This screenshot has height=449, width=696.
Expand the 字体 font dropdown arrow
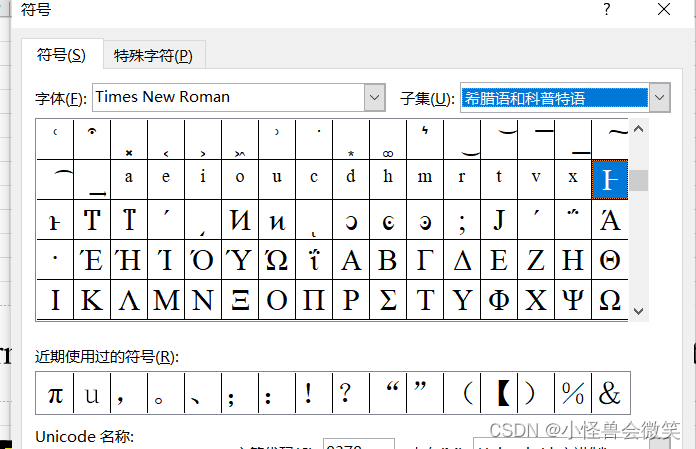[x=375, y=97]
